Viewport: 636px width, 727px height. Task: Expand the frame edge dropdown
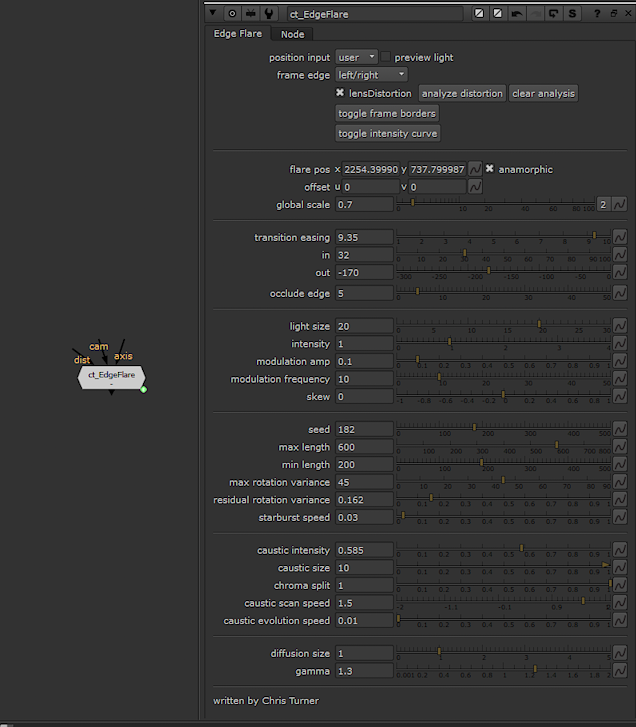click(x=371, y=74)
